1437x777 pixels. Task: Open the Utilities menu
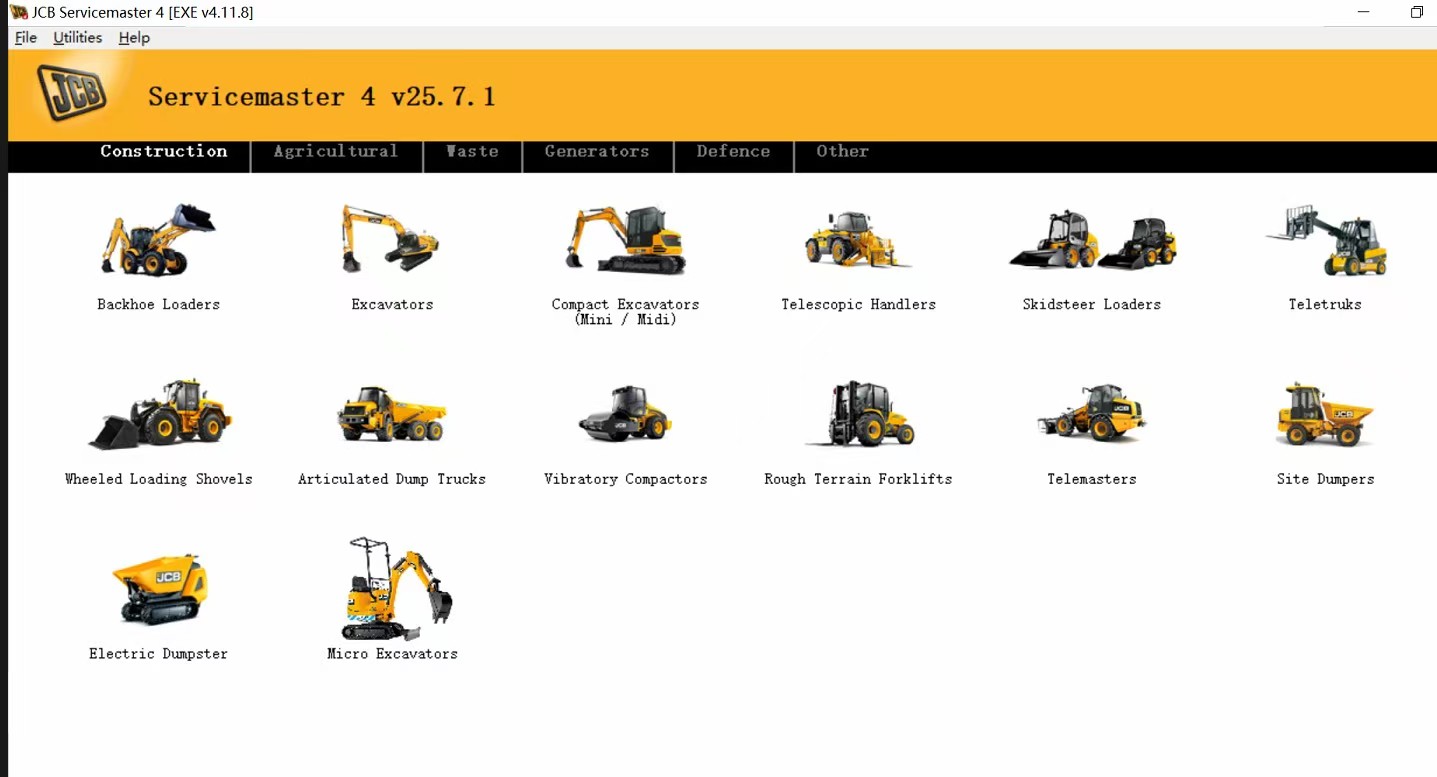click(x=77, y=38)
